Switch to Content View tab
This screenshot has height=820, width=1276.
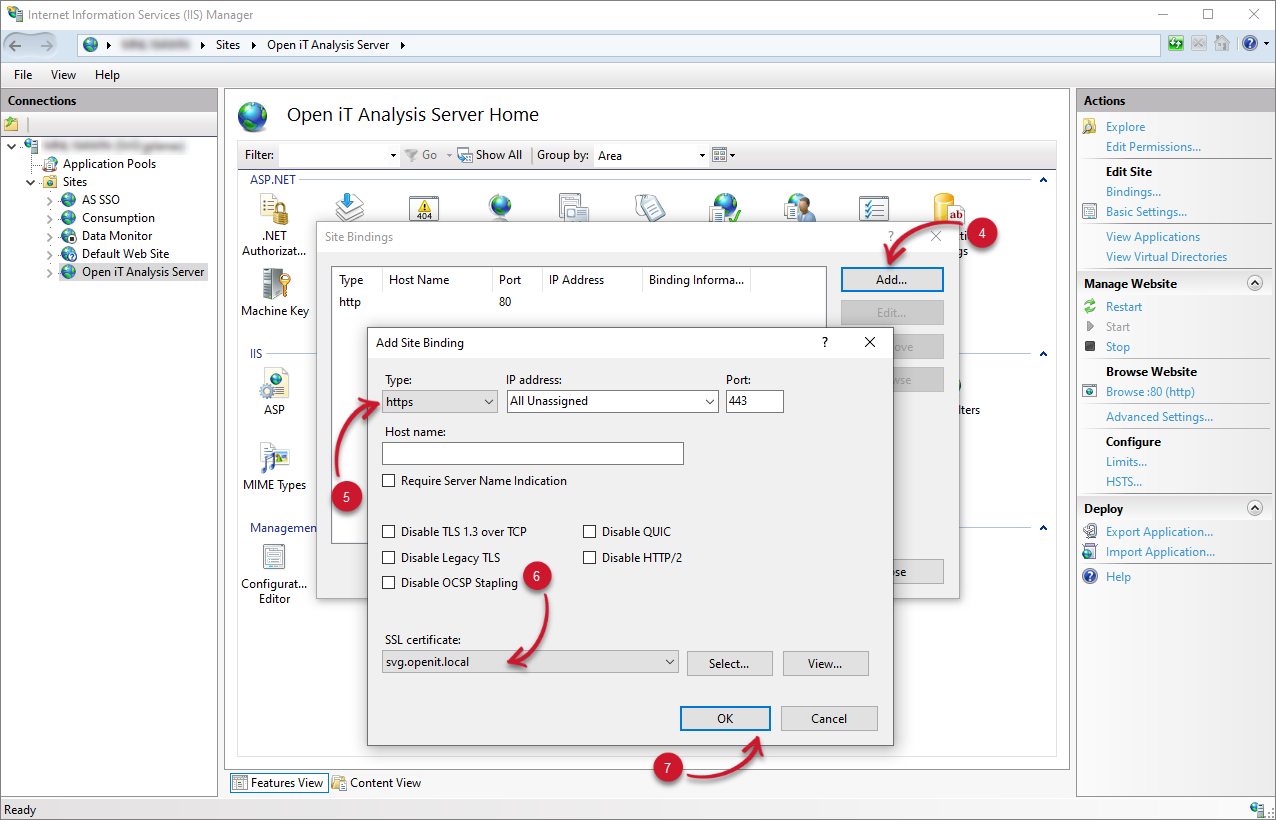(x=377, y=783)
